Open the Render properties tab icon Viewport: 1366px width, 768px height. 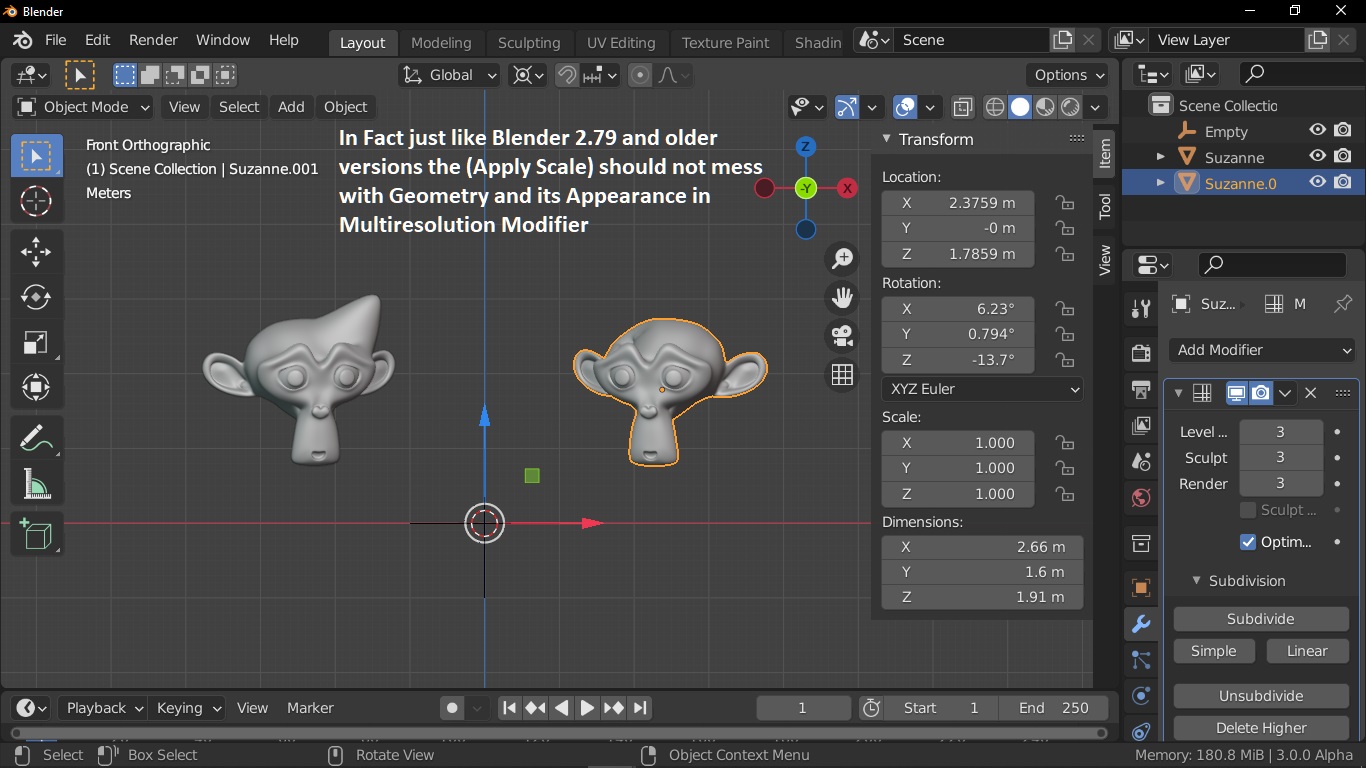(x=1141, y=352)
